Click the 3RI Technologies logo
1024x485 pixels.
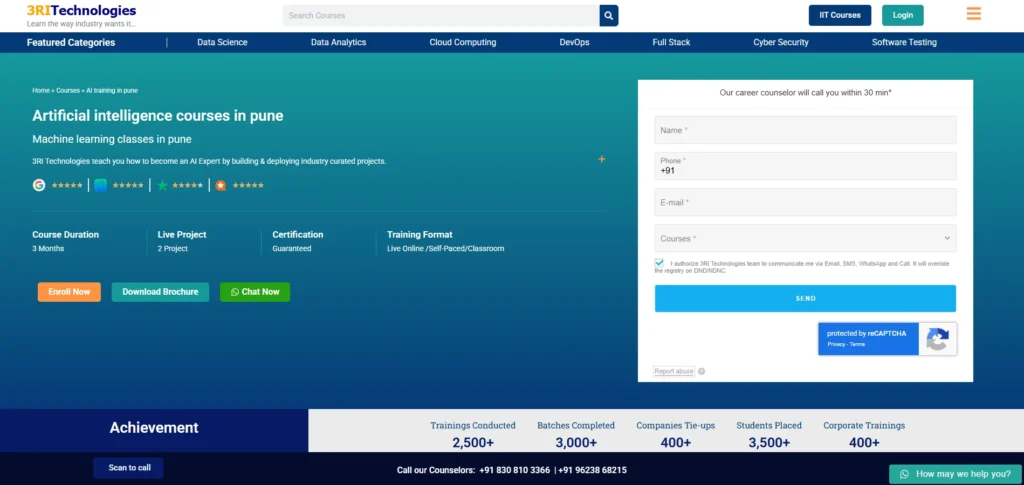81,14
